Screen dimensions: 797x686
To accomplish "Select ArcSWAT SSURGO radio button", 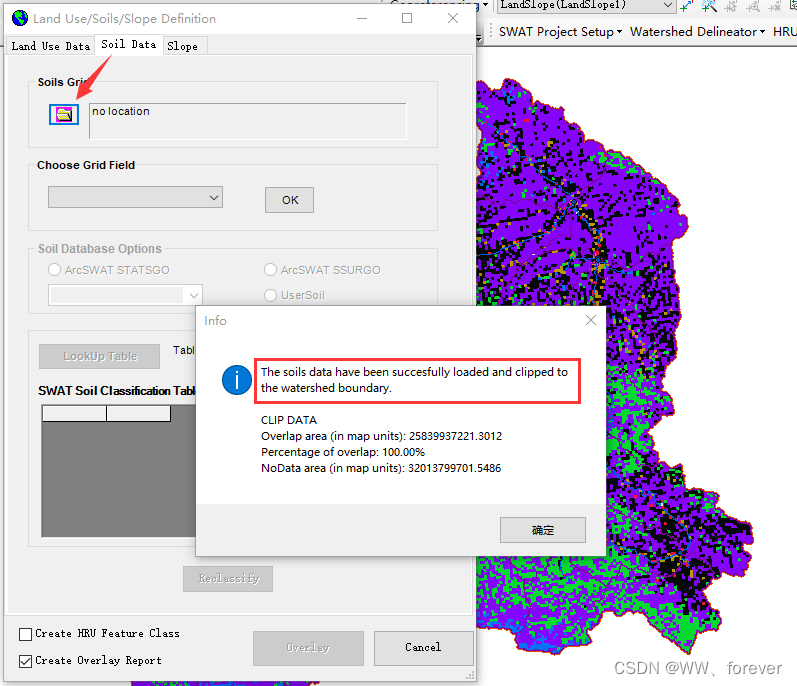I will (x=270, y=269).
